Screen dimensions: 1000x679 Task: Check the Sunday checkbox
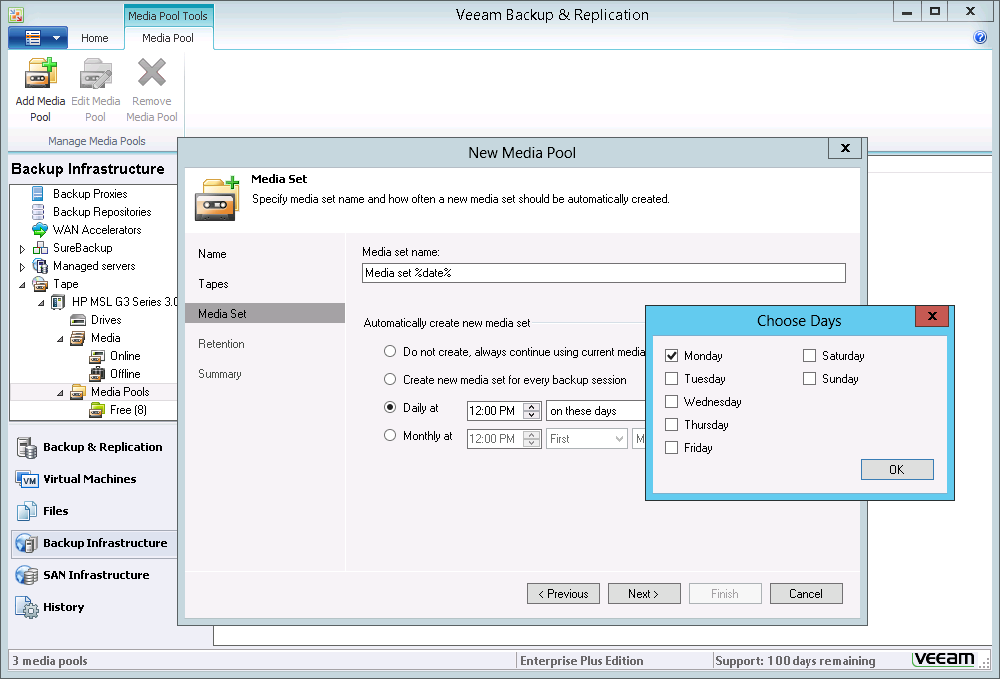click(x=809, y=379)
